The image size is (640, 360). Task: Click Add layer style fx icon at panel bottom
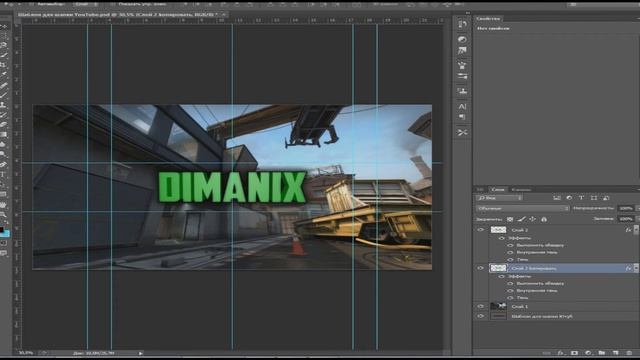coord(561,353)
